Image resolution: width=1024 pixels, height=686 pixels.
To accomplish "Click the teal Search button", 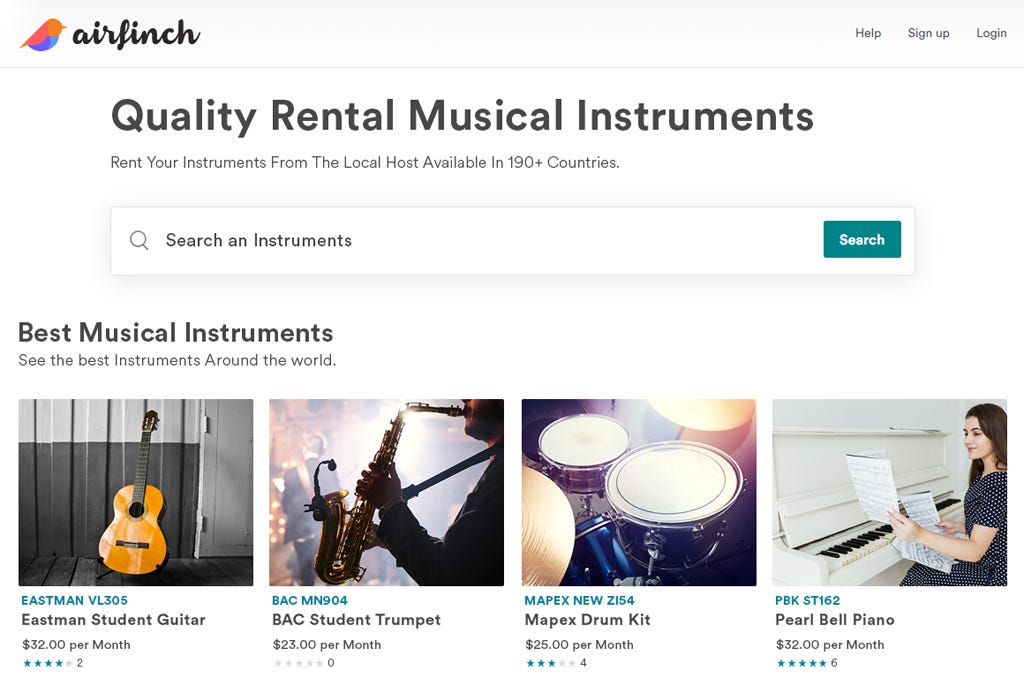I will coord(862,239).
